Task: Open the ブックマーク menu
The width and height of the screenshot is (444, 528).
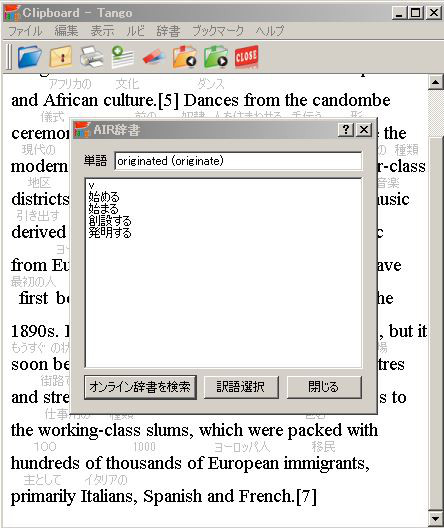Action: [218, 31]
